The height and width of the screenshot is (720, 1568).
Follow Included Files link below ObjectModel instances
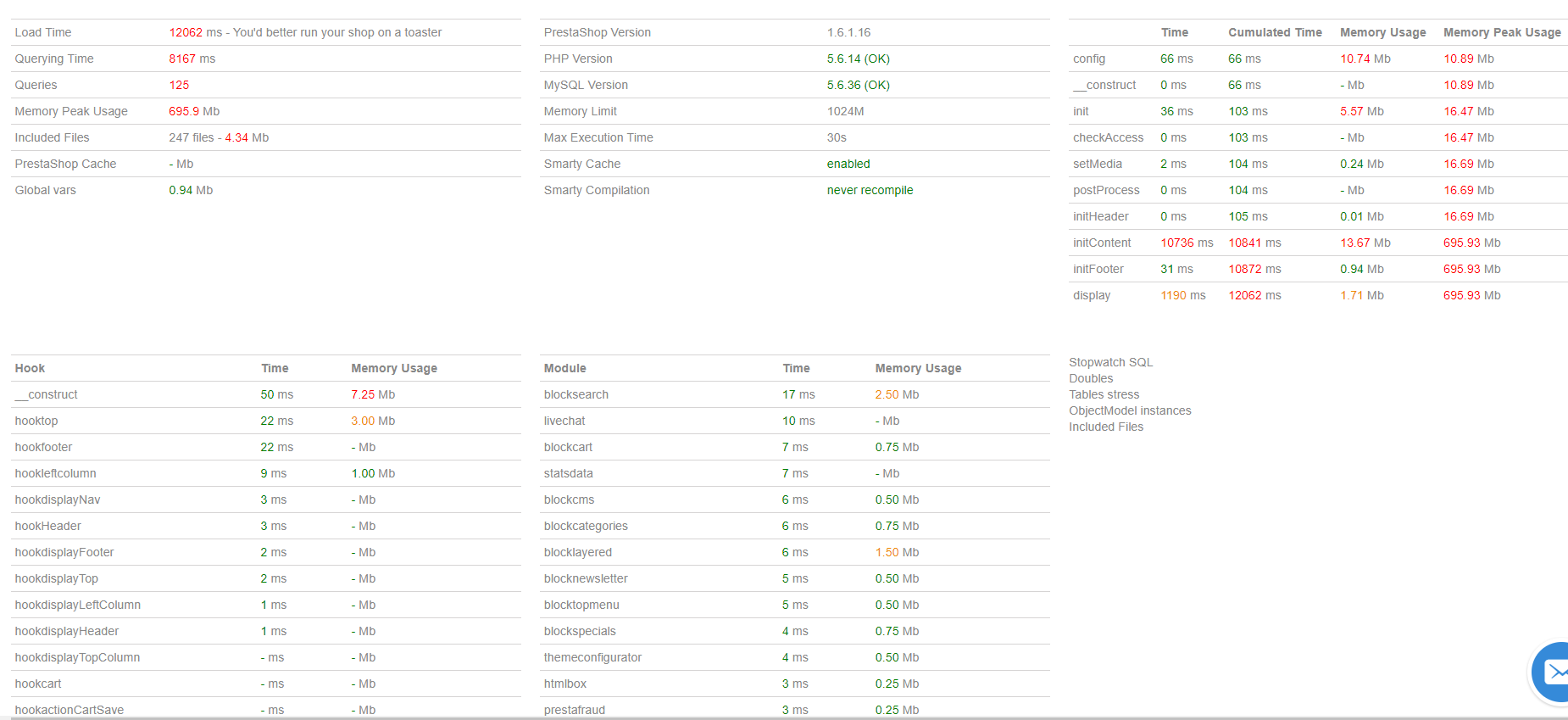(x=1106, y=427)
